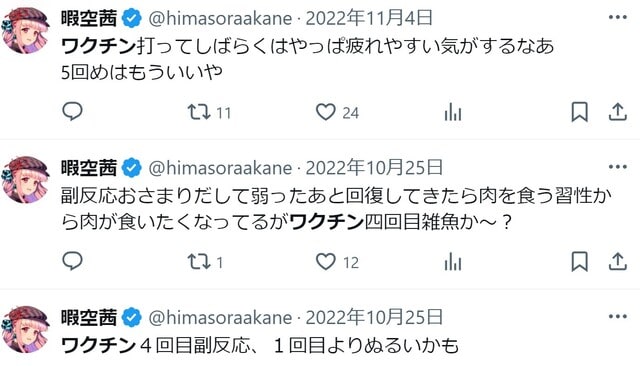Reply to the tweet with 12 likes
This screenshot has width=640, height=366.
tap(73, 261)
